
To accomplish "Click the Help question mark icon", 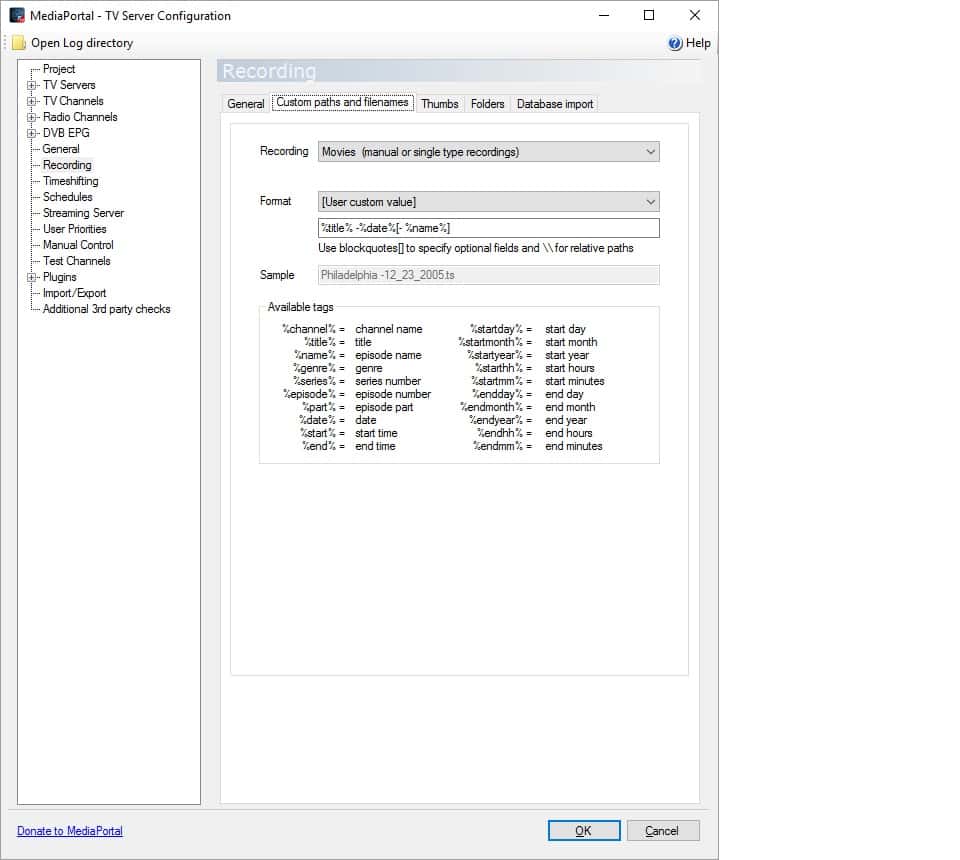I will click(675, 43).
